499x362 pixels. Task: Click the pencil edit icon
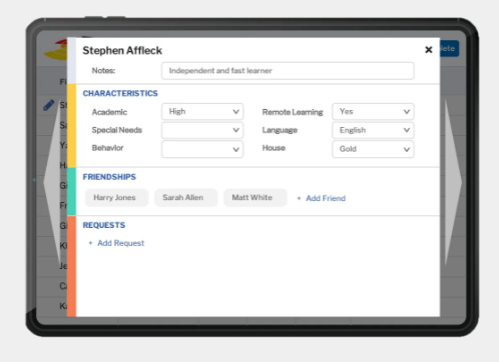tap(49, 105)
